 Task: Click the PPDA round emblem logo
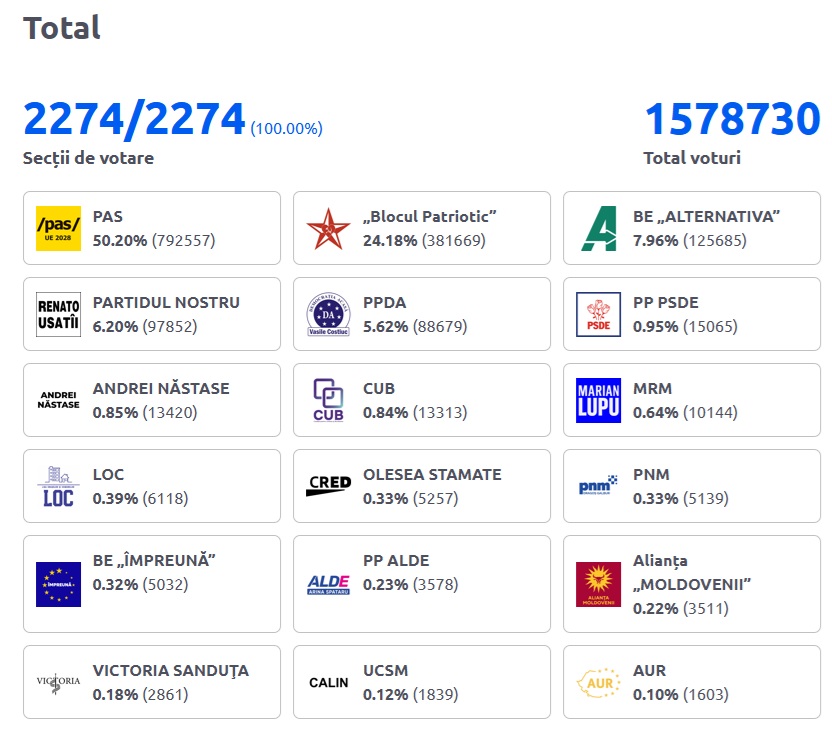328,314
